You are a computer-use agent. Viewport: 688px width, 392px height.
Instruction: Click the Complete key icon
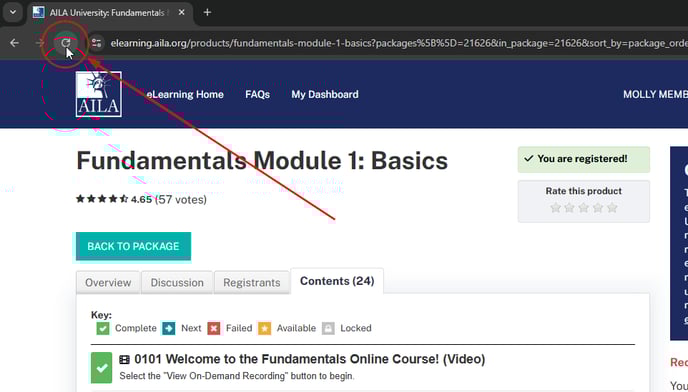point(103,328)
